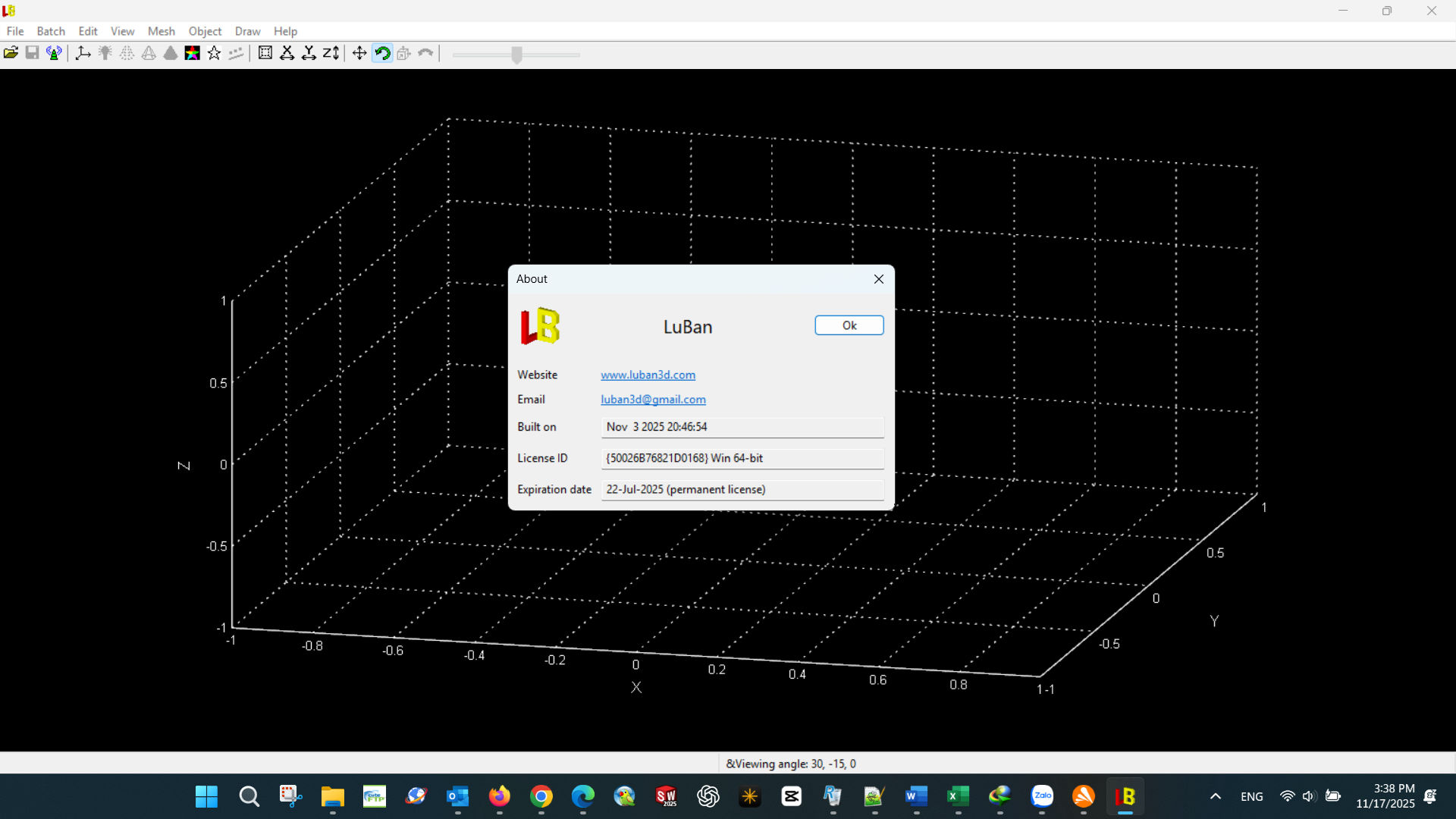Open the rainbow star texture tool

coord(192,53)
